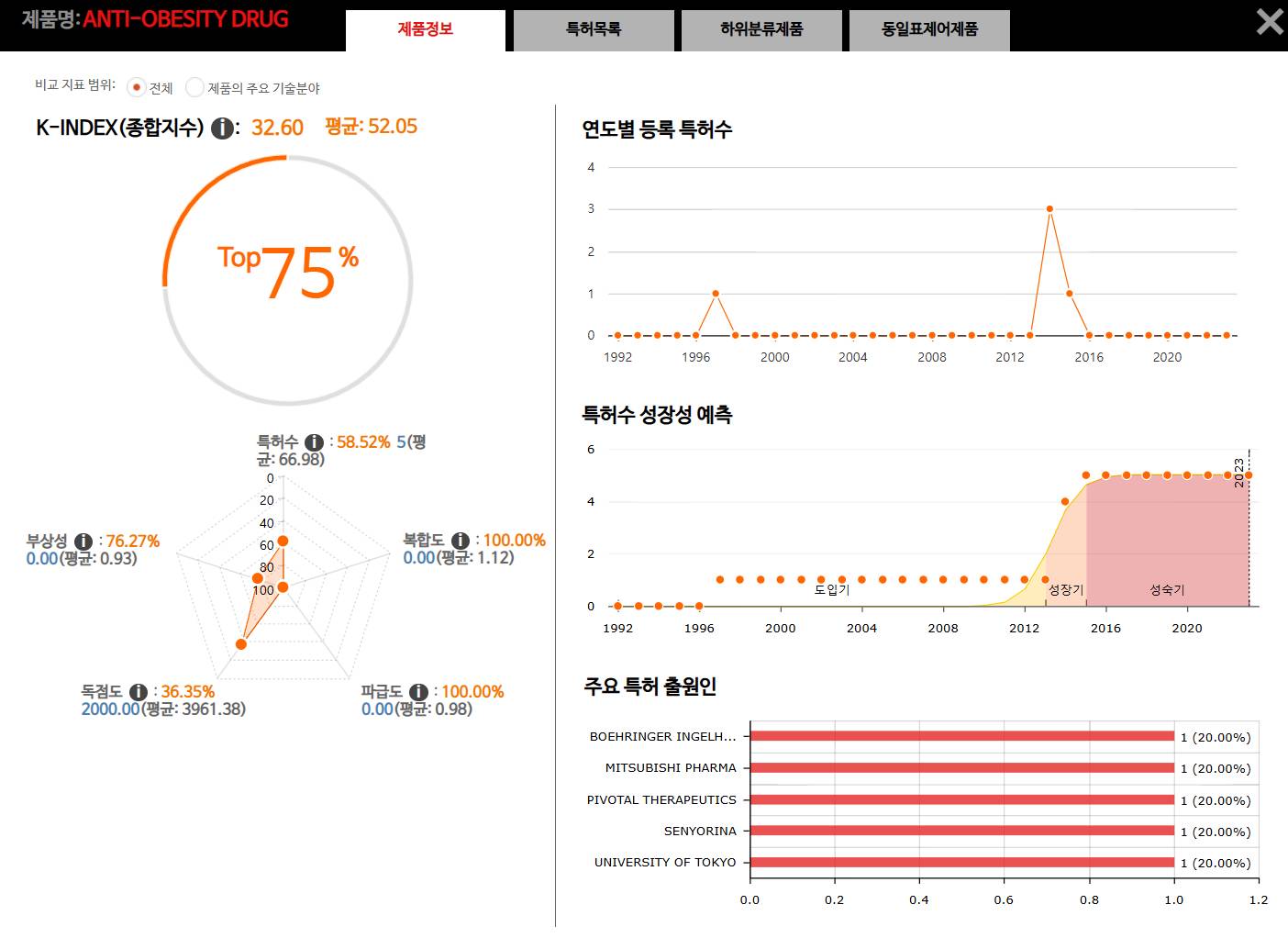Click the 성숙기 region label

point(1167,590)
